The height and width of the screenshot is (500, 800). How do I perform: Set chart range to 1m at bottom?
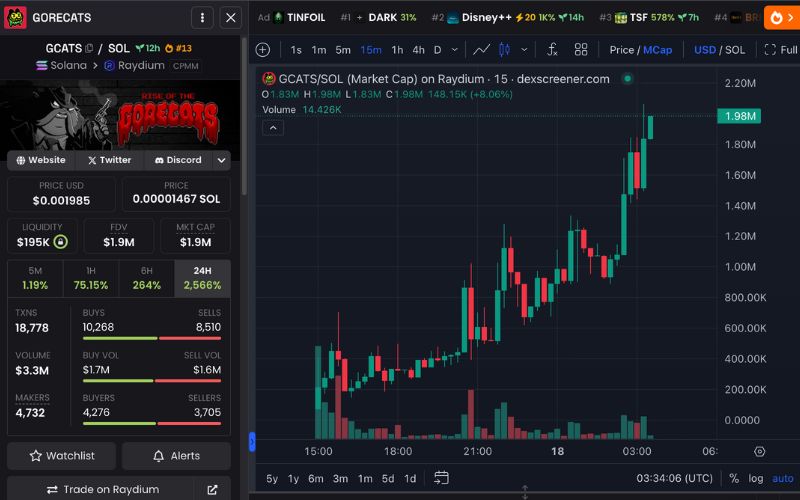(365, 479)
